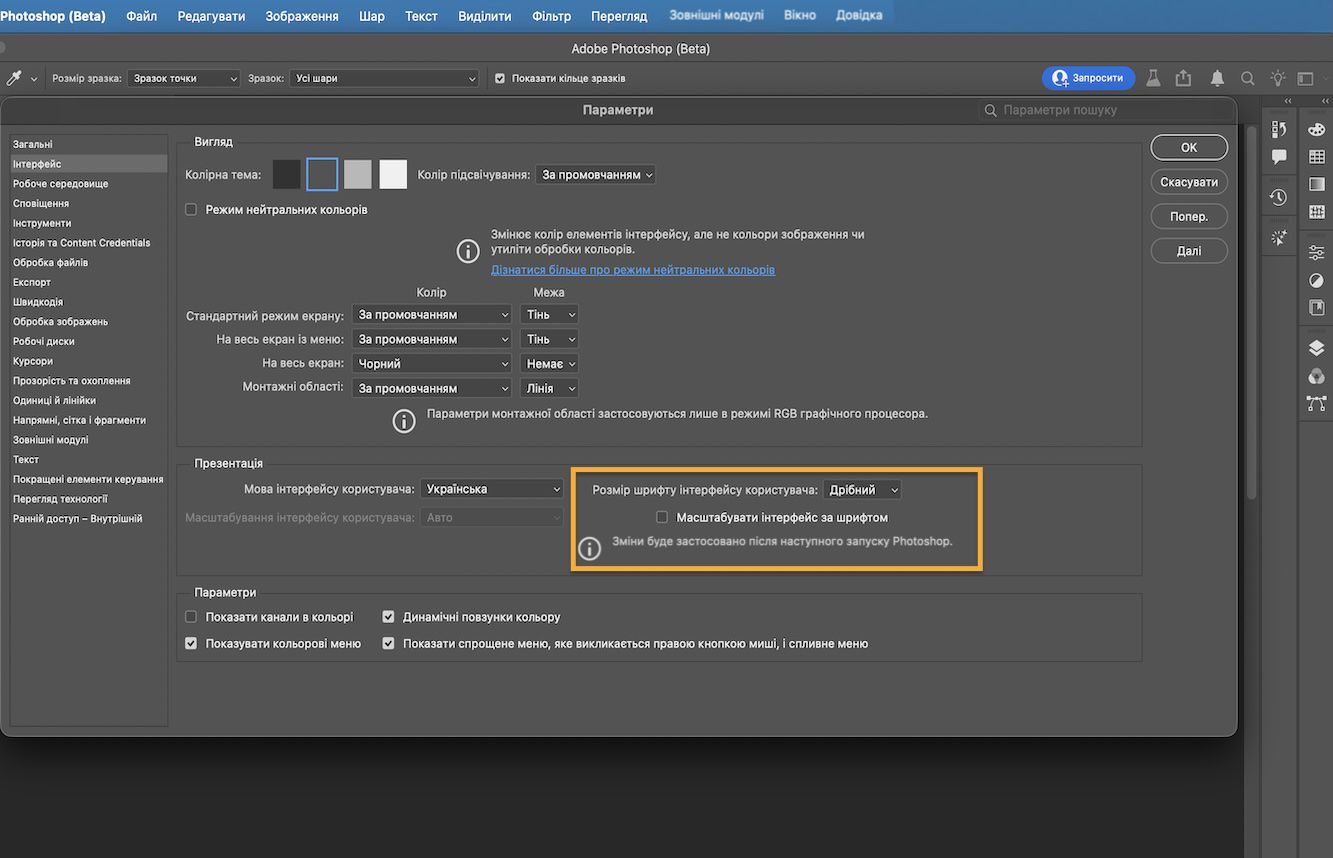Open the History panel
This screenshot has height=858, width=1333.
1278,197
